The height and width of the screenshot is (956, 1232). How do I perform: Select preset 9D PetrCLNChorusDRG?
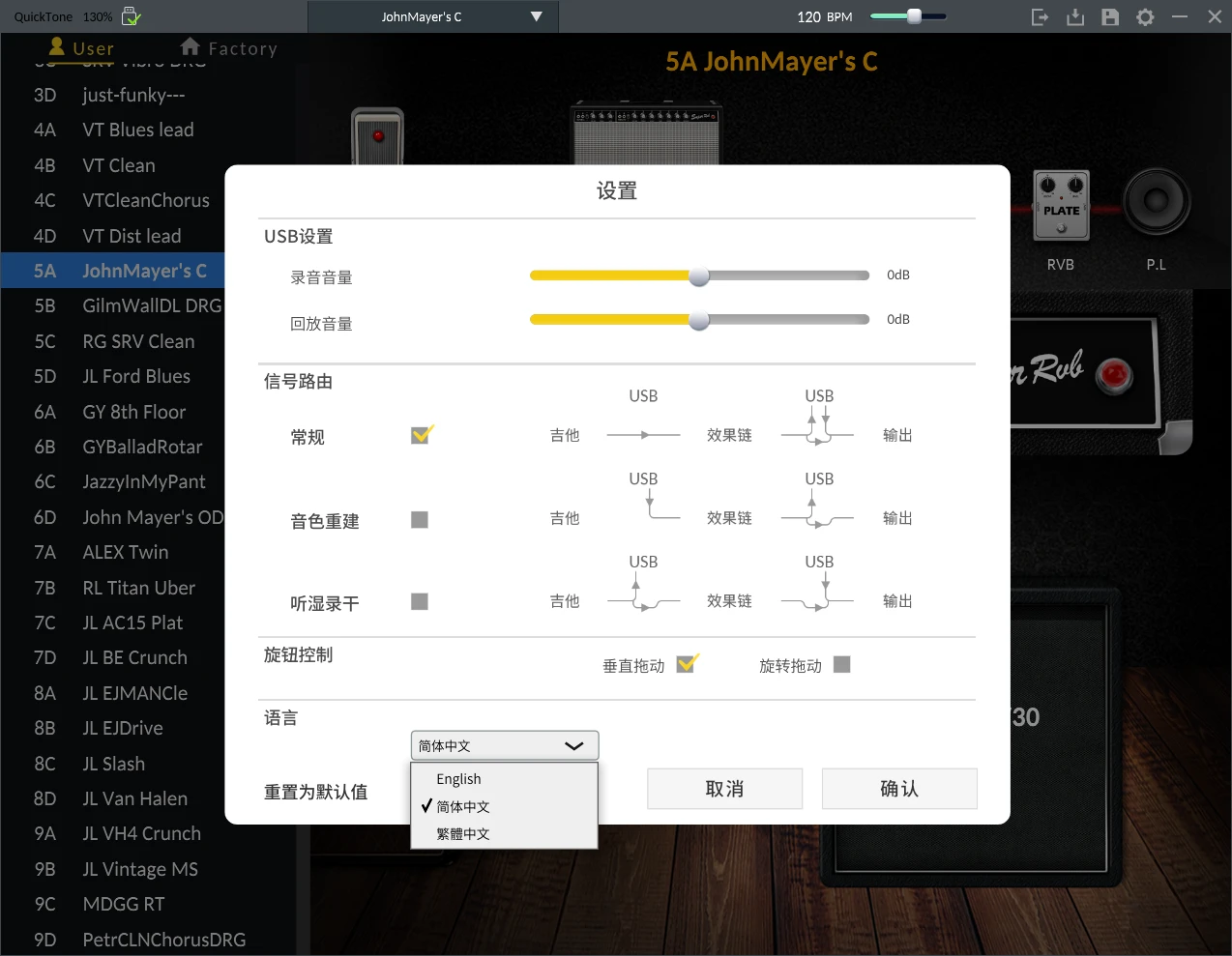pyautogui.click(x=148, y=940)
